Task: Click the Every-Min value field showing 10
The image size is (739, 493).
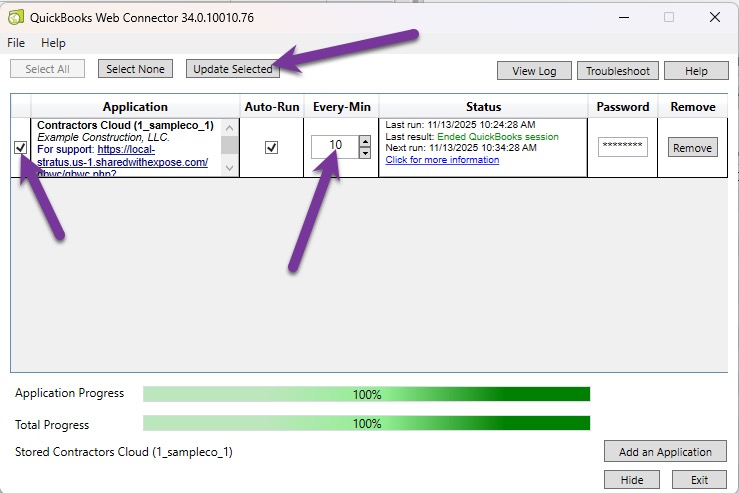Action: pos(335,147)
